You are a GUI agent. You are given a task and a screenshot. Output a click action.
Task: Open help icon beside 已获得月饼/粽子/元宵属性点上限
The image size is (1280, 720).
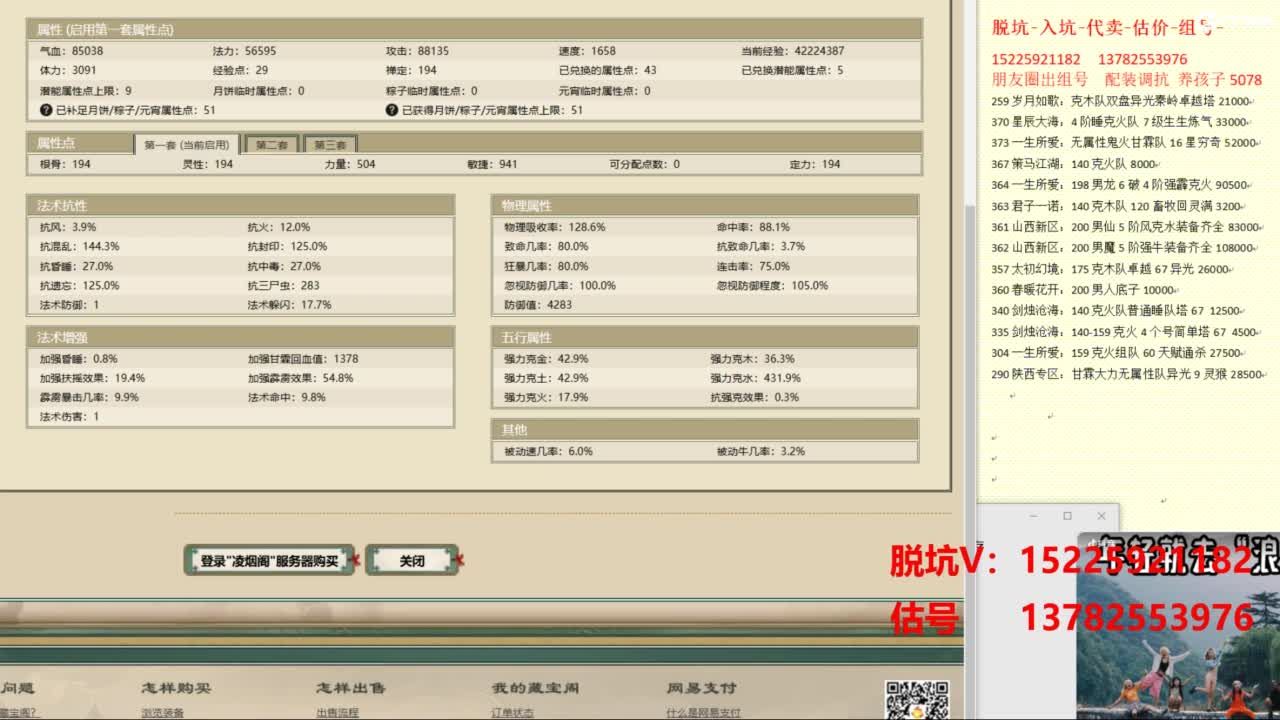(x=392, y=110)
